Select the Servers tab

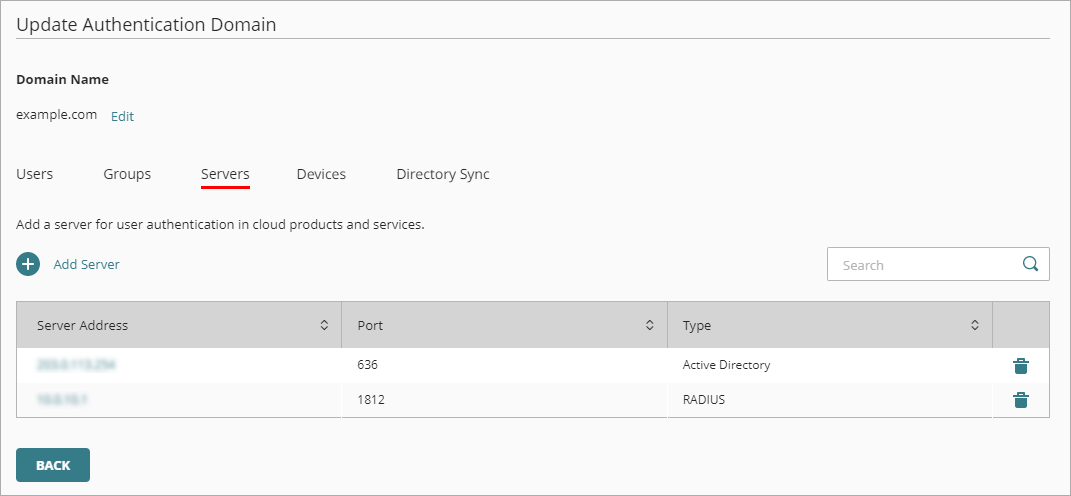[225, 174]
